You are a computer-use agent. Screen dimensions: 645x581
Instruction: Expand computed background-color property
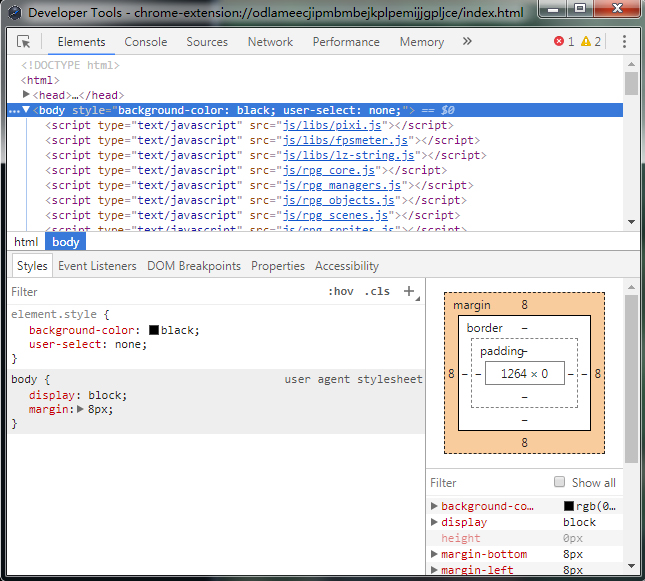click(434, 506)
